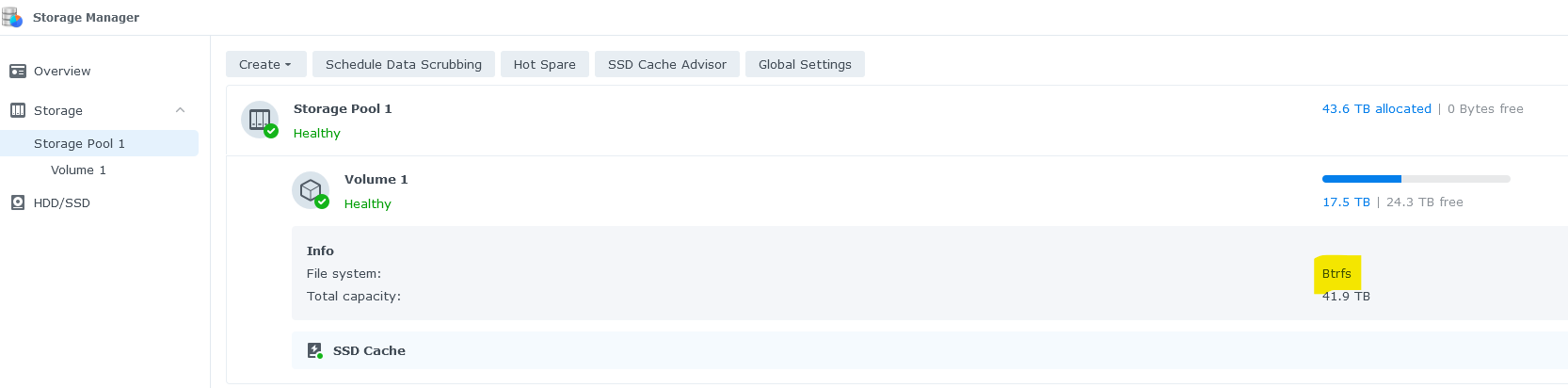The width and height of the screenshot is (1568, 388).
Task: Open Global Settings
Action: (x=805, y=64)
